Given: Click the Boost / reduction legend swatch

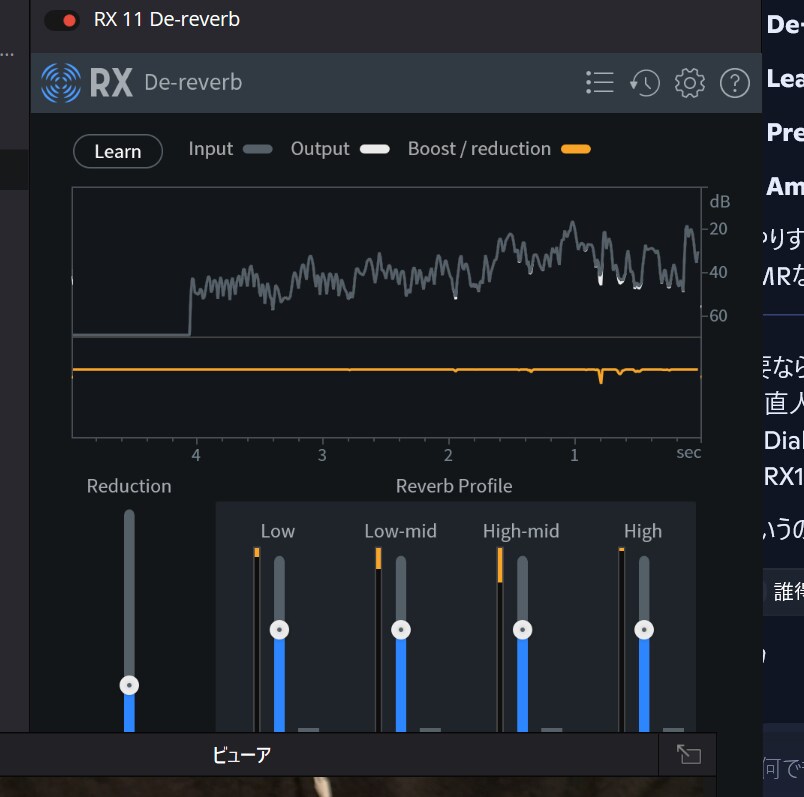Looking at the screenshot, I should (x=576, y=149).
